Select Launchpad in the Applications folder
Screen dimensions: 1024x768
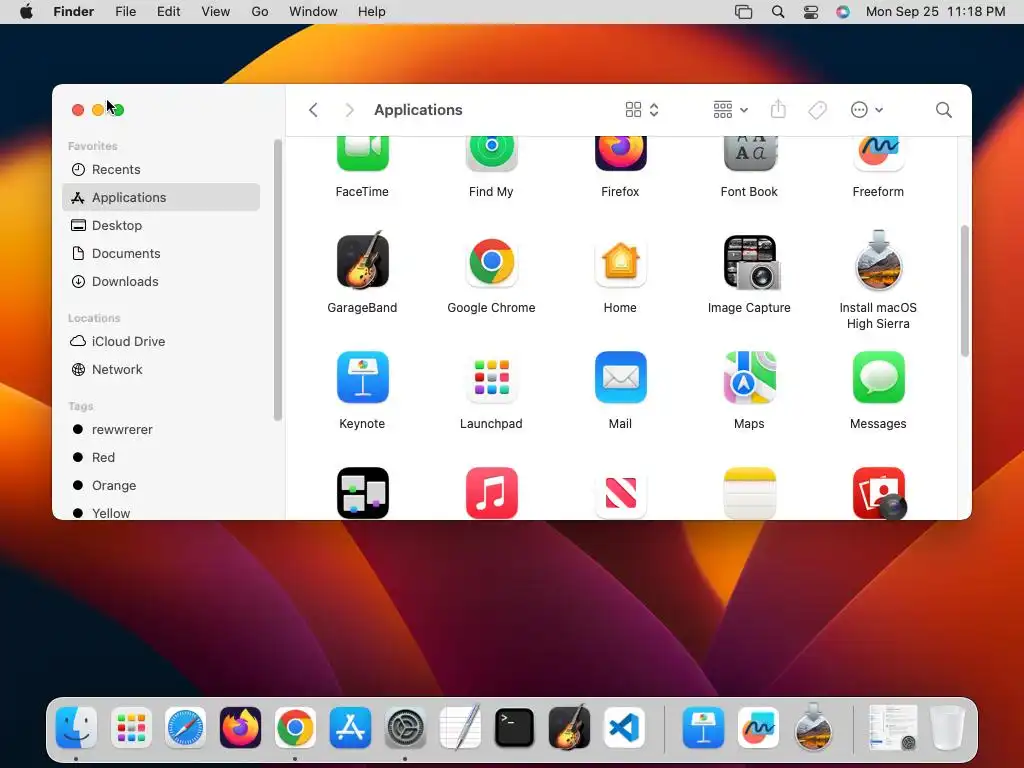[x=491, y=377]
